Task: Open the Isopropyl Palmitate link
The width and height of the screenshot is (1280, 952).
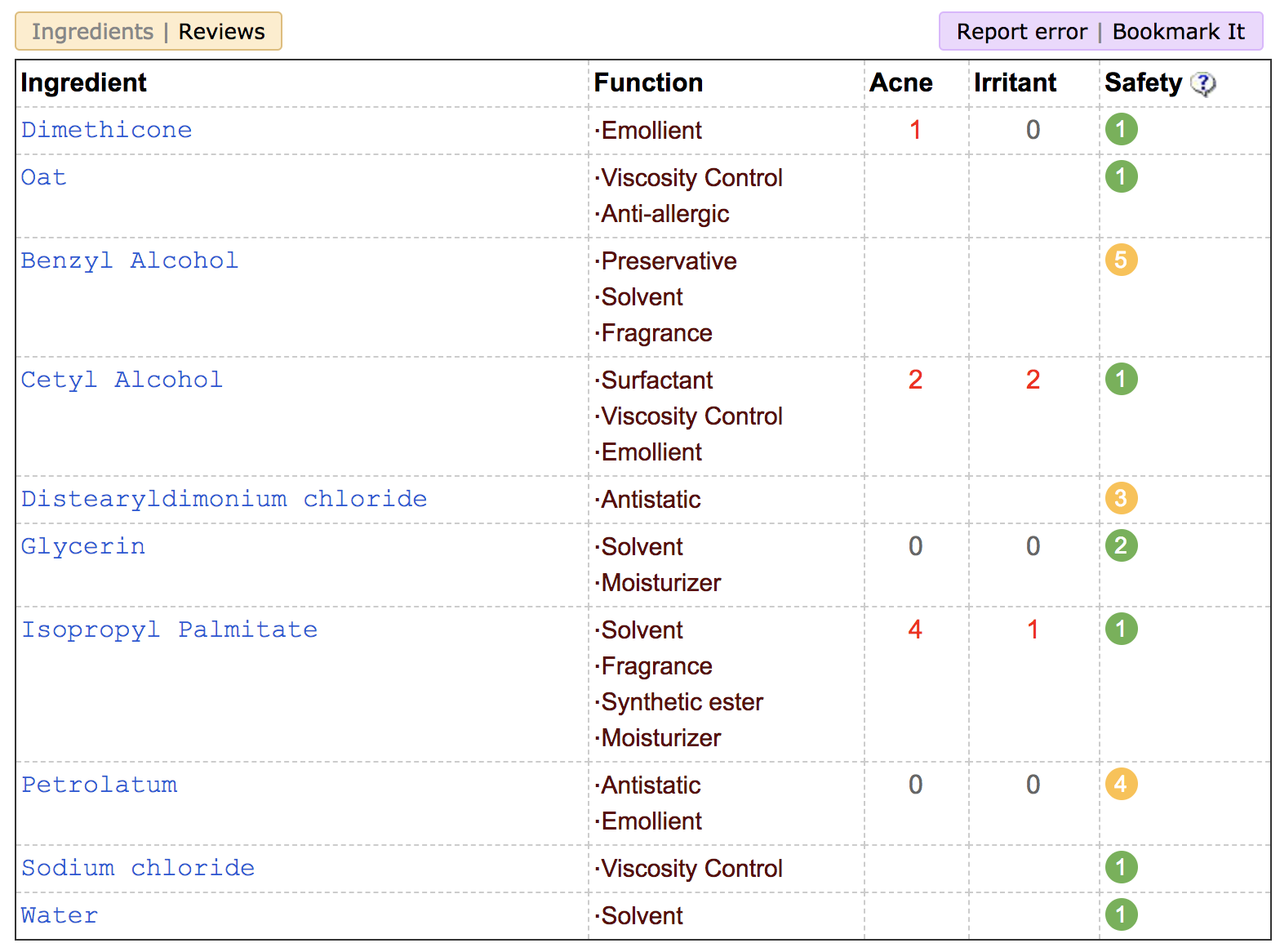Action: coord(169,629)
